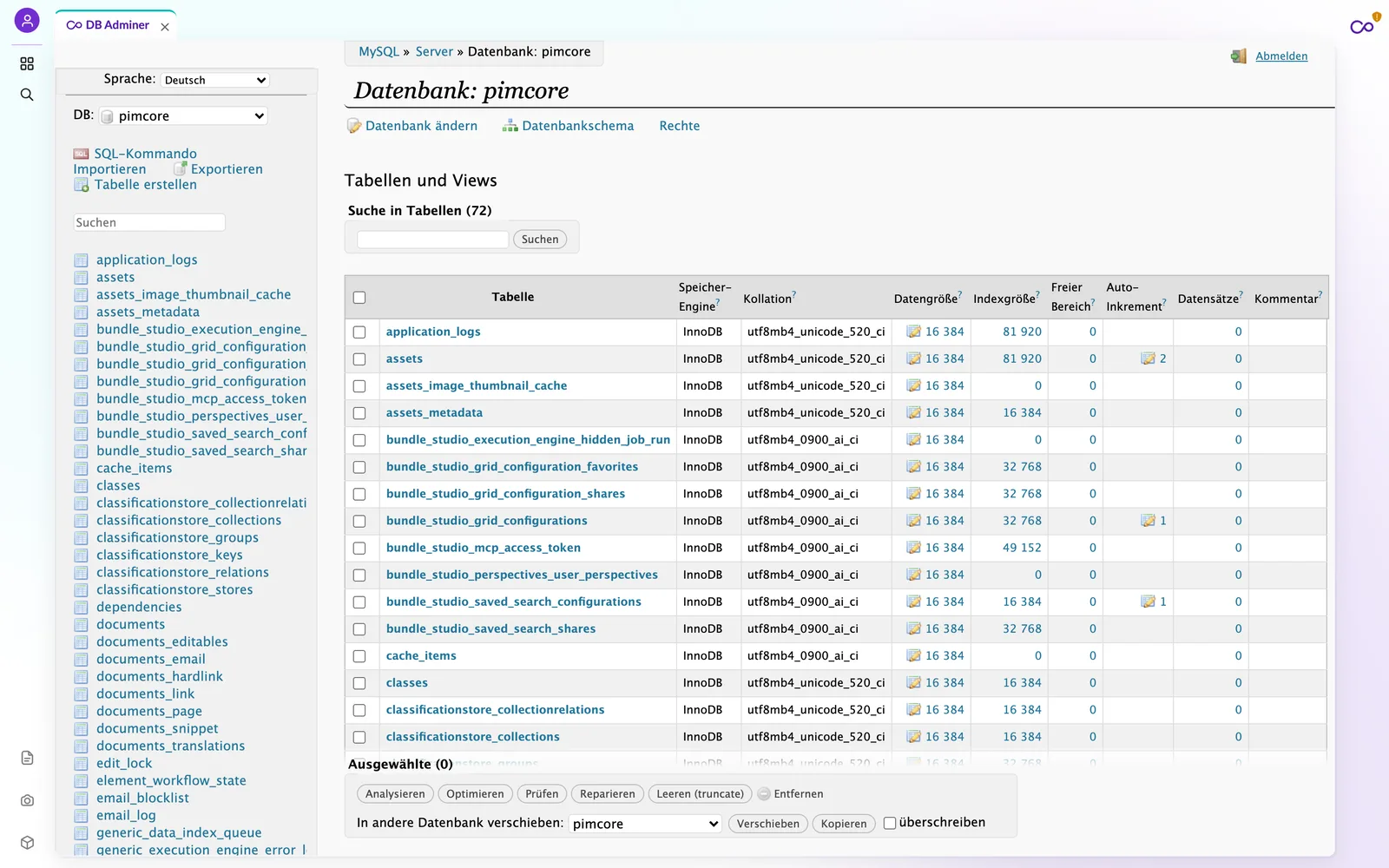Check the assets_image_thumbnail_cache row checkbox
Viewport: 1389px width, 868px height.
[x=359, y=386]
